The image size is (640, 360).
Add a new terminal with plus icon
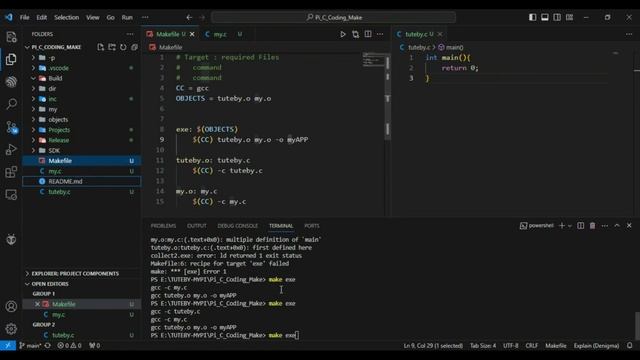pyautogui.click(x=562, y=226)
